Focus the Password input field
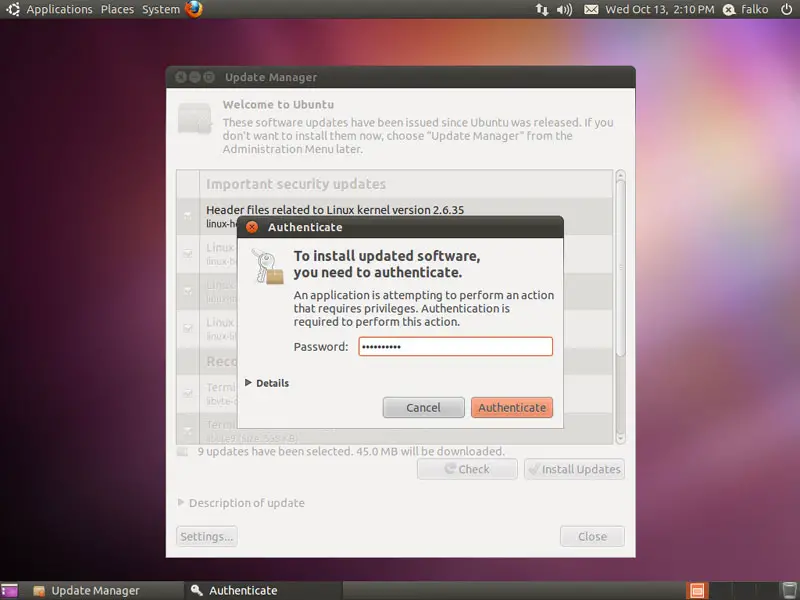Viewport: 800px width, 600px height. coord(456,346)
